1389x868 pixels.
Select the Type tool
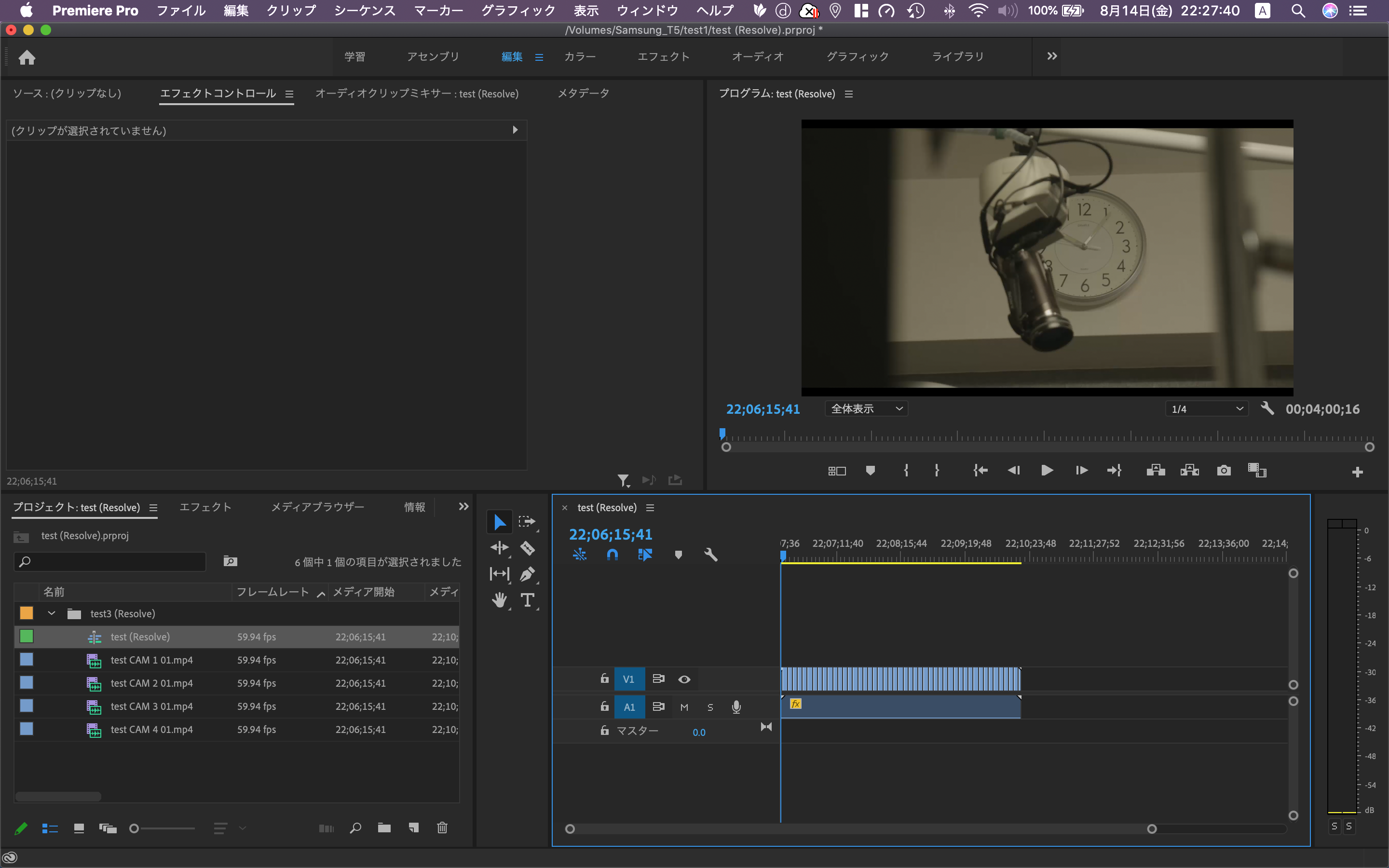[527, 600]
